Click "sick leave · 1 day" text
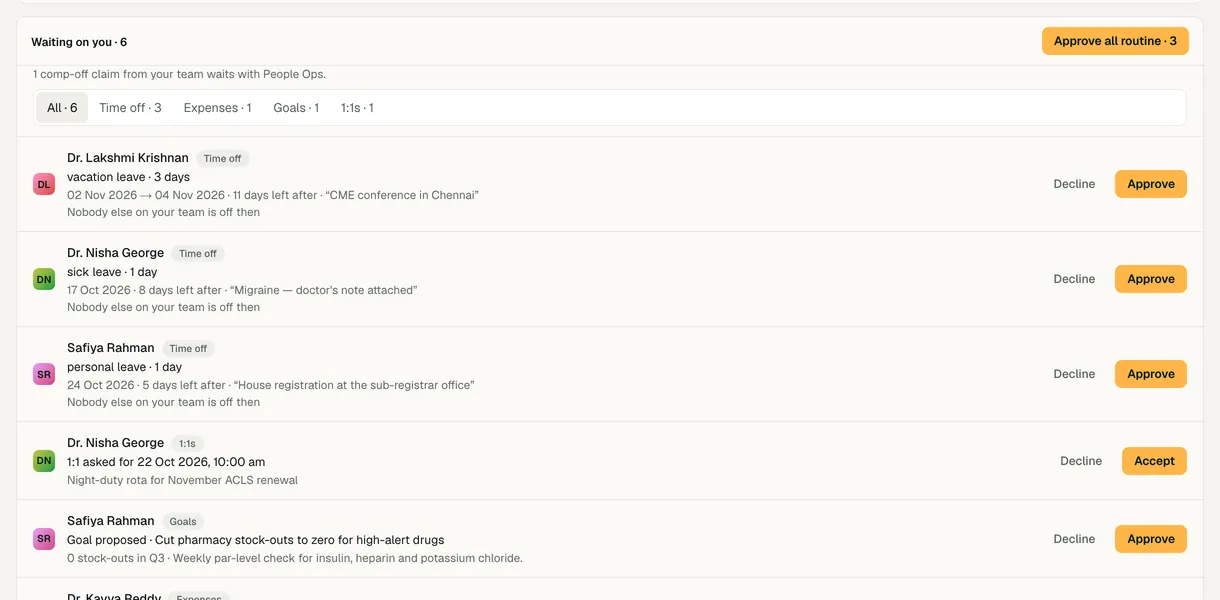Image resolution: width=1220 pixels, height=600 pixels. coord(112,272)
